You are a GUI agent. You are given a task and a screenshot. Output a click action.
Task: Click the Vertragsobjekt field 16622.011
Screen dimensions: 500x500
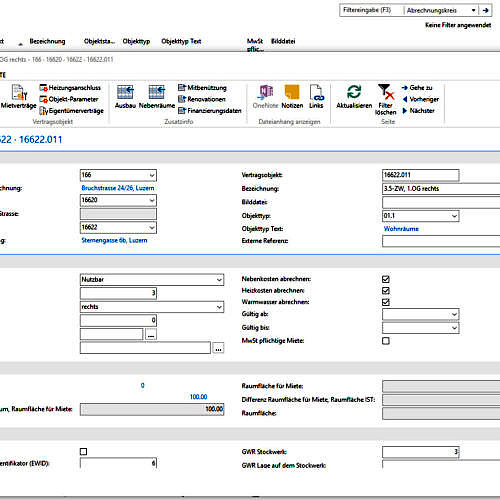[x=421, y=175]
